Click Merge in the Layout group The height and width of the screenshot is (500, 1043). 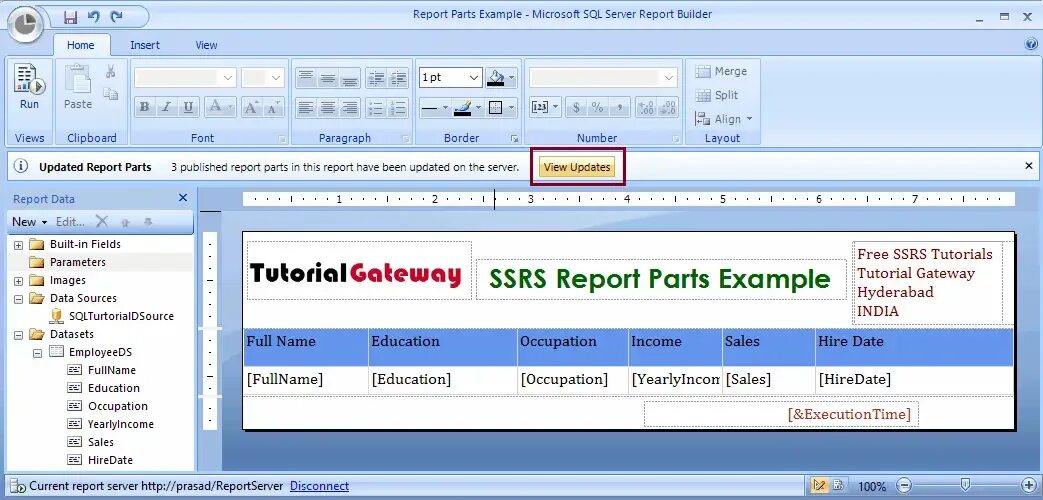click(721, 71)
